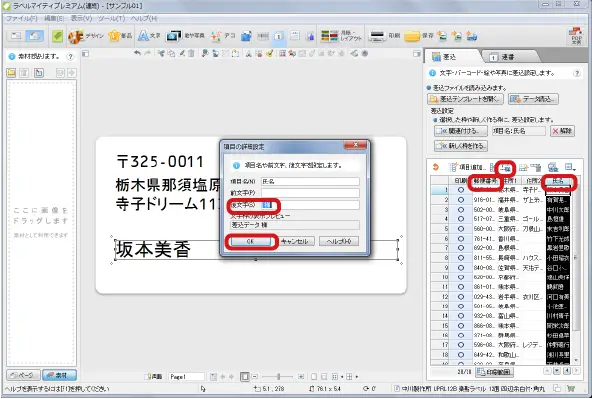Toggle print circle for row 10
The image size is (592, 399).
(x=461, y=277)
